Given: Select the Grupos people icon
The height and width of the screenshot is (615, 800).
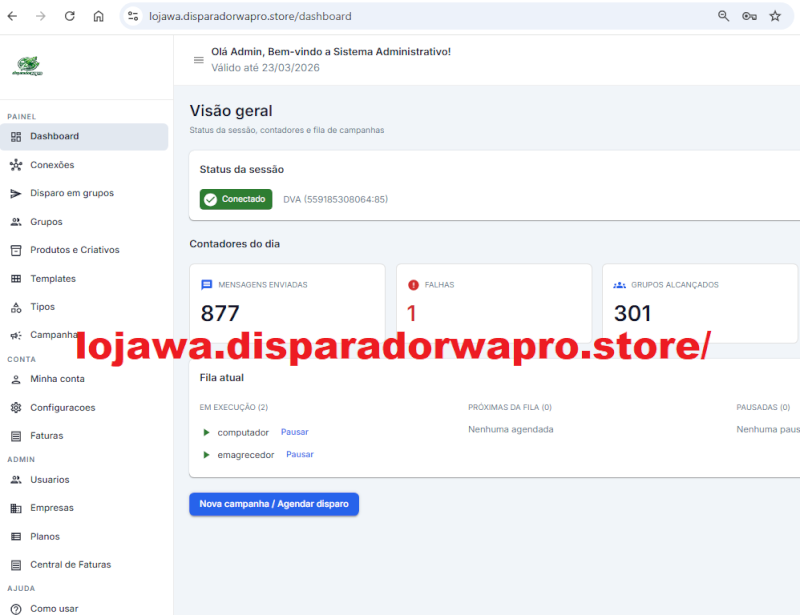Looking at the screenshot, I should pos(17,221).
